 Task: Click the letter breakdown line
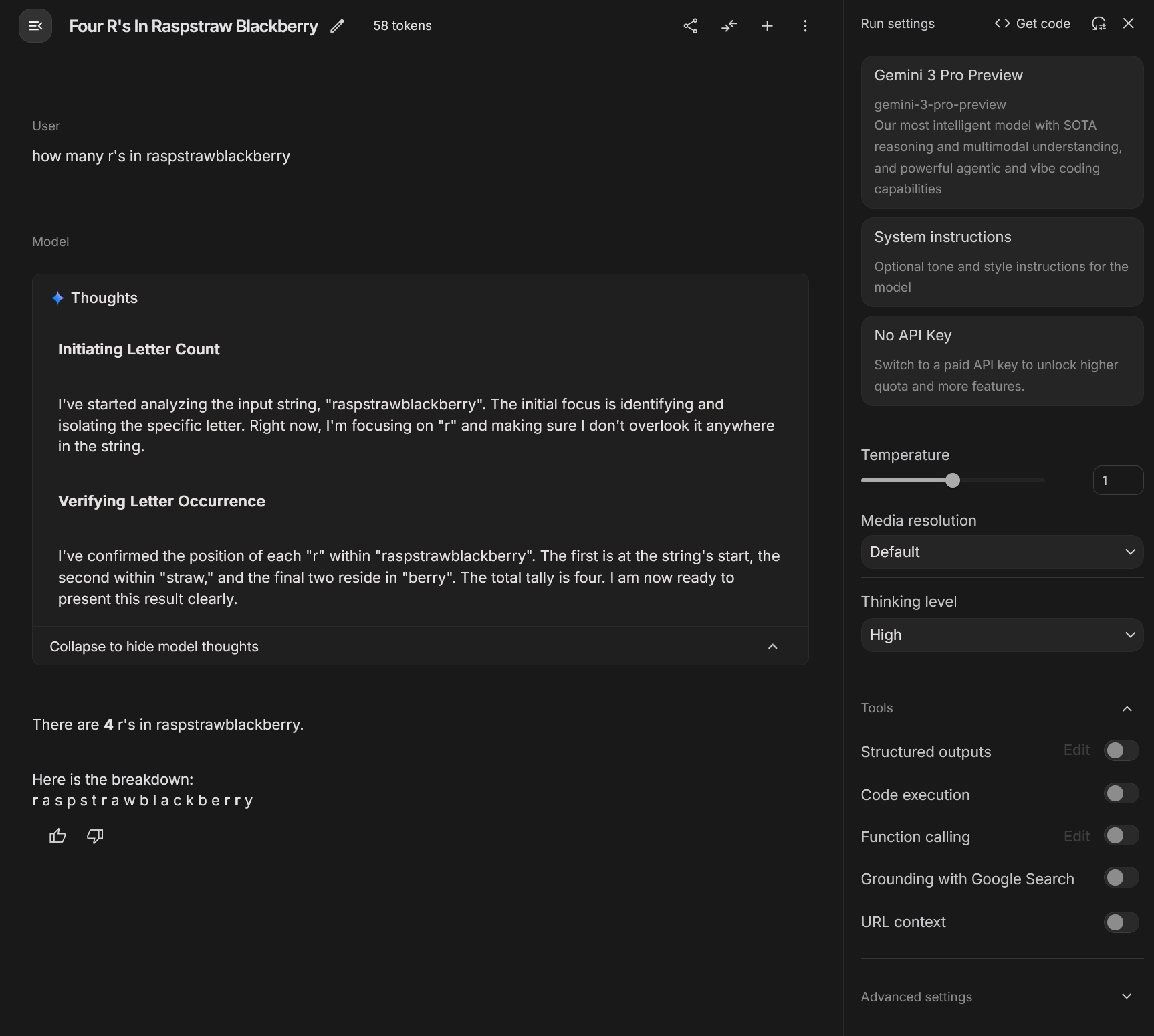pos(142,801)
